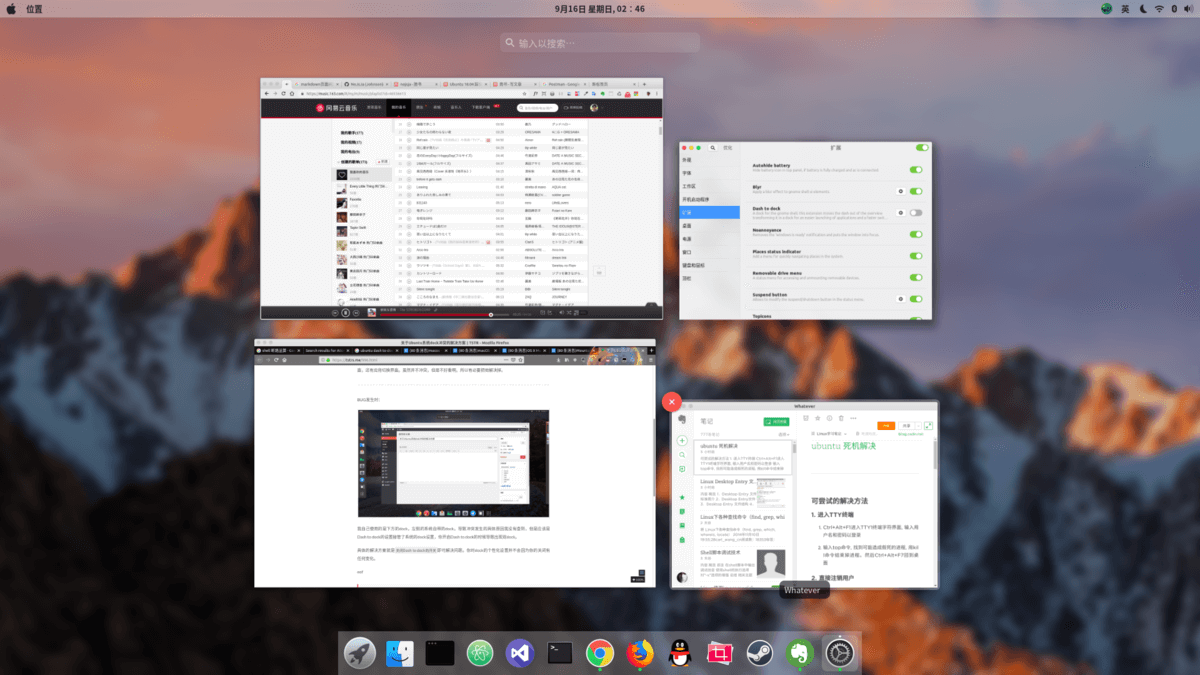Launch Google Chrome from the dock

tap(600, 653)
